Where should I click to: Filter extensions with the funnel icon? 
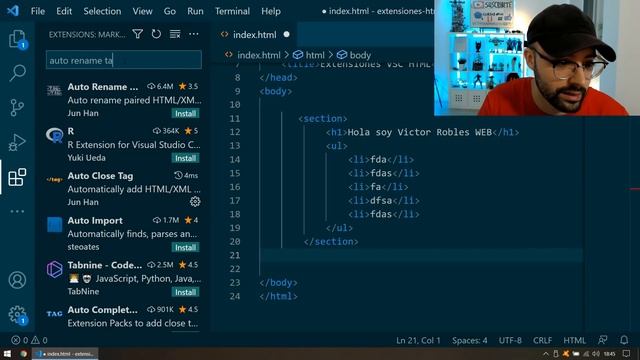pyautogui.click(x=138, y=34)
